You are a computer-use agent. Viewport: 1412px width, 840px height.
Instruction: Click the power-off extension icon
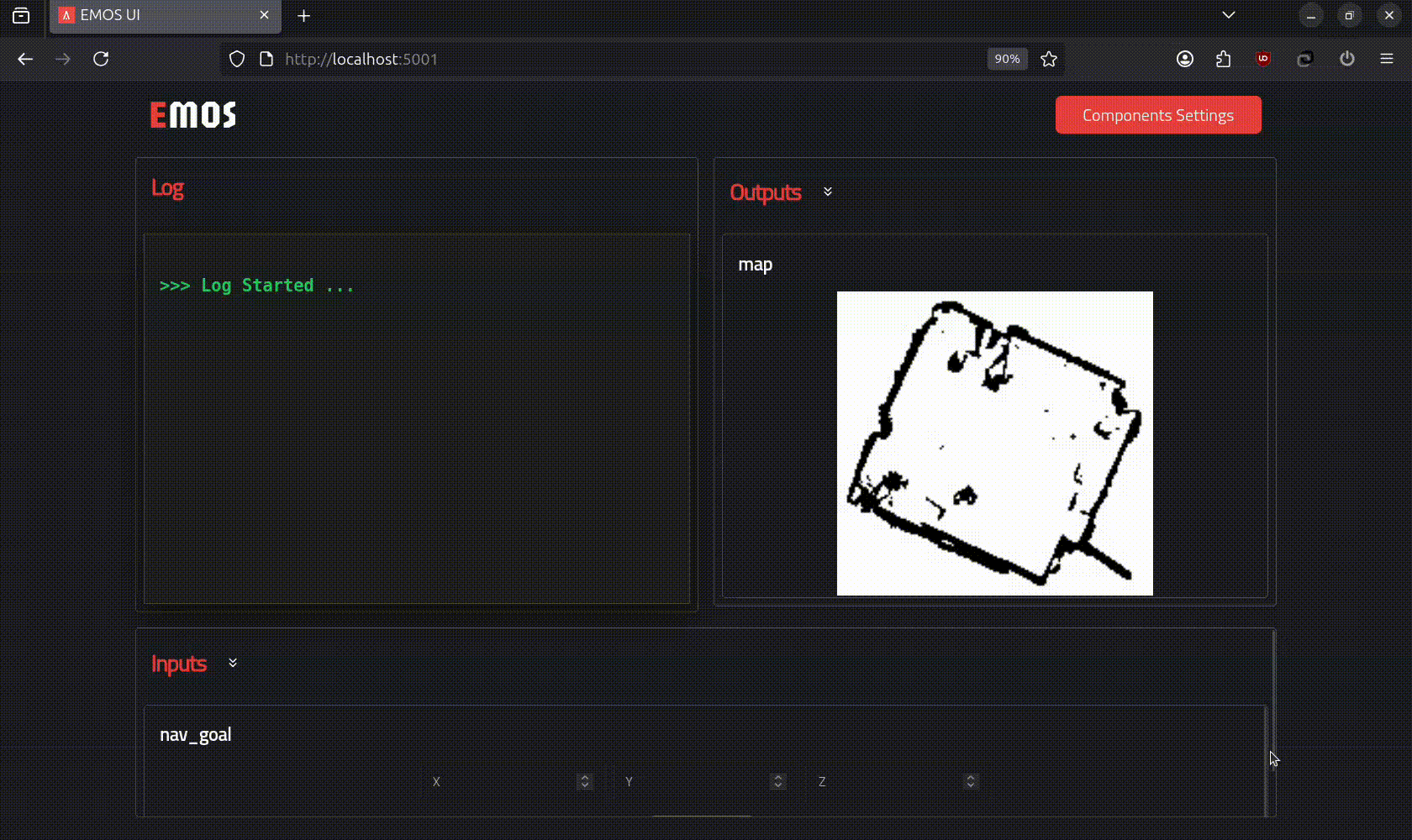1347,59
